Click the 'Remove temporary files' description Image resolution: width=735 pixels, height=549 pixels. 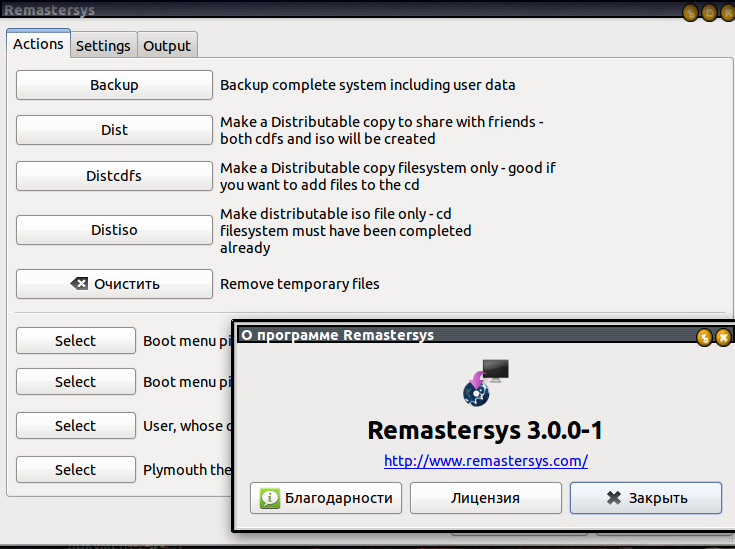(300, 284)
